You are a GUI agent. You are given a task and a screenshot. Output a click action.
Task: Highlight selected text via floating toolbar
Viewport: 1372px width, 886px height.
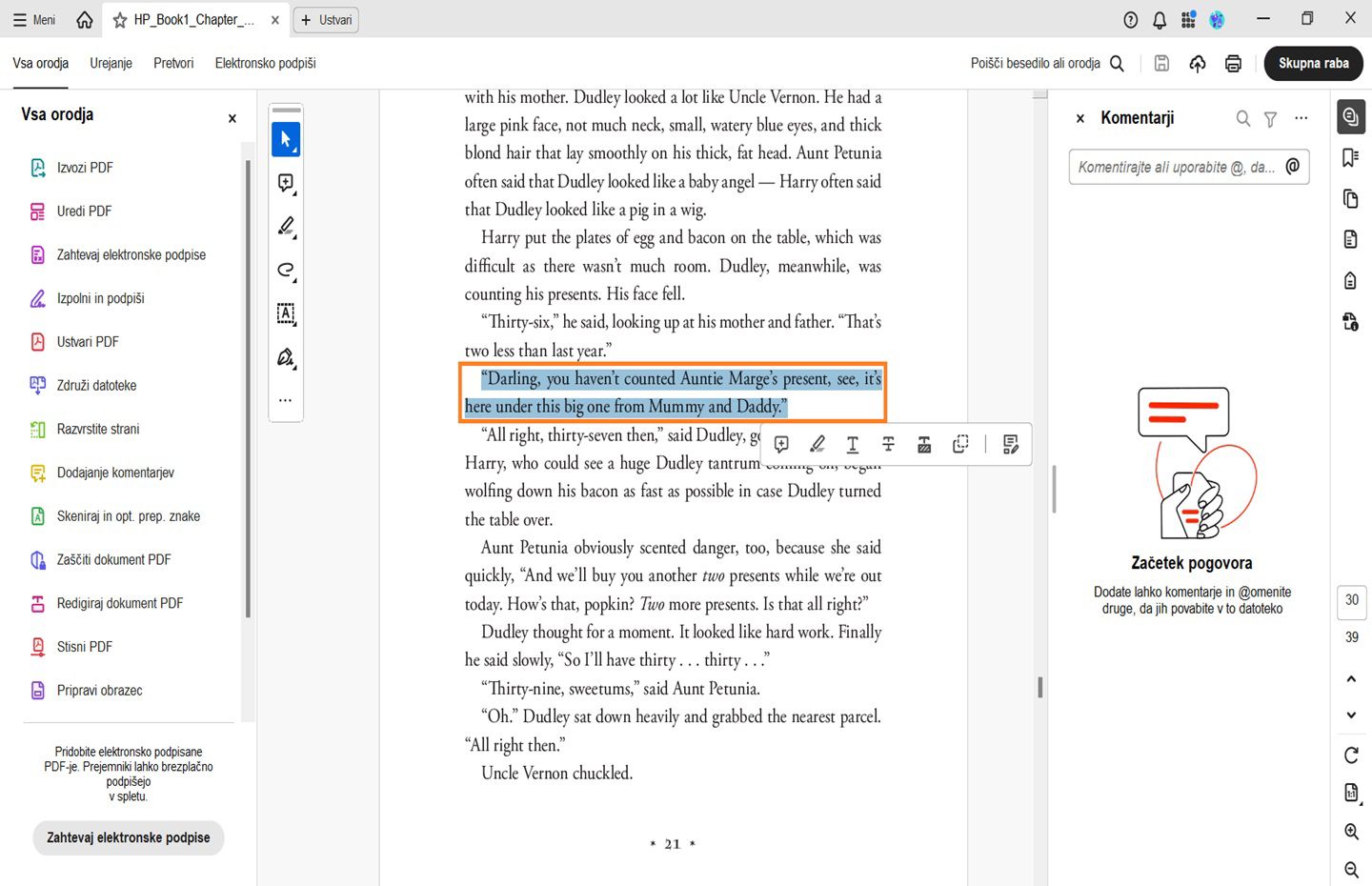pos(817,444)
